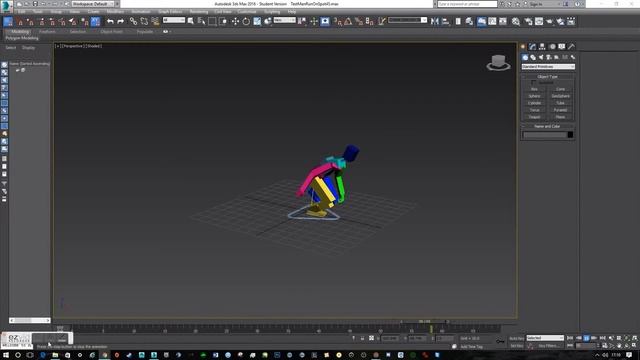
Task: Create a Sphere primitive
Action: 535,96
